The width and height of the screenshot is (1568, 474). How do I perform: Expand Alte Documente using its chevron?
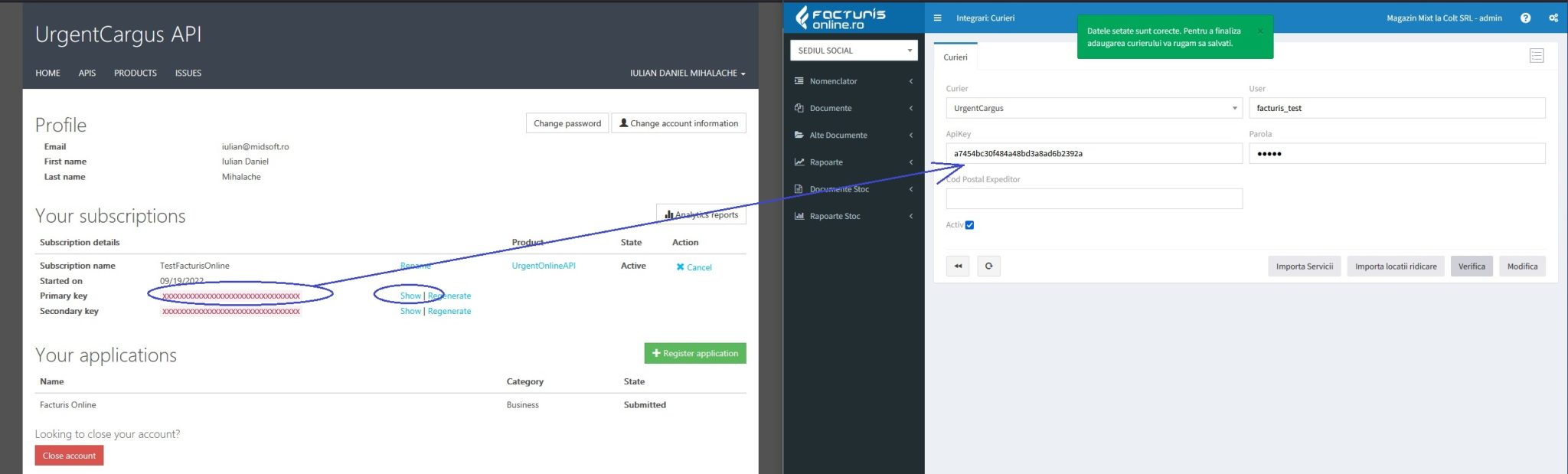tap(911, 135)
